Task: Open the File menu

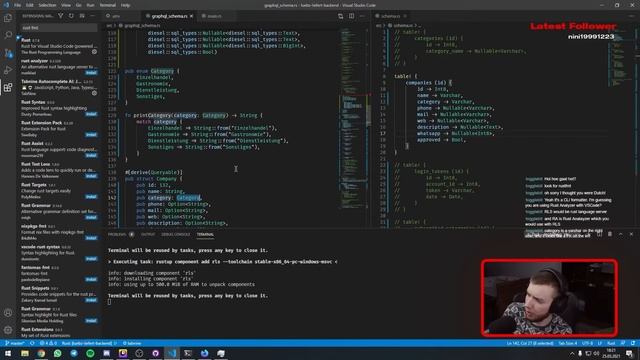Action: pyautogui.click(x=18, y=5)
